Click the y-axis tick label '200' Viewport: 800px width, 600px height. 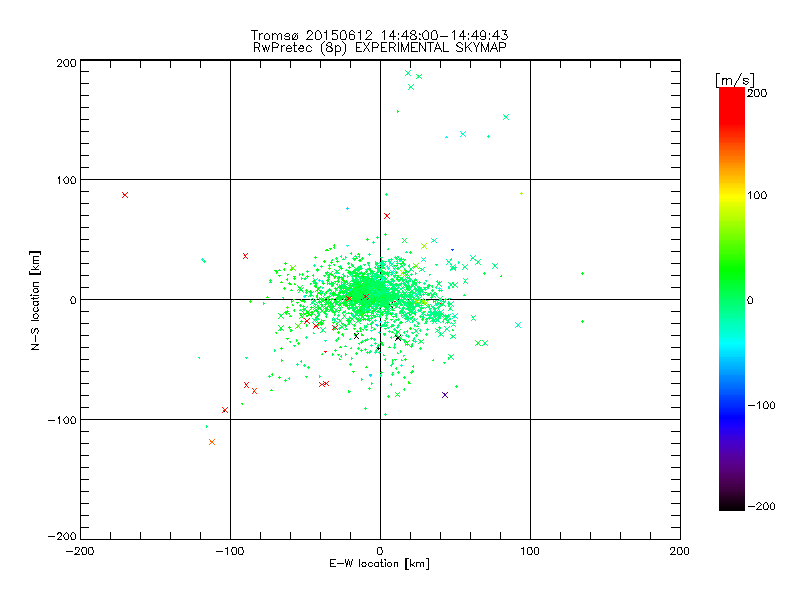[67, 63]
